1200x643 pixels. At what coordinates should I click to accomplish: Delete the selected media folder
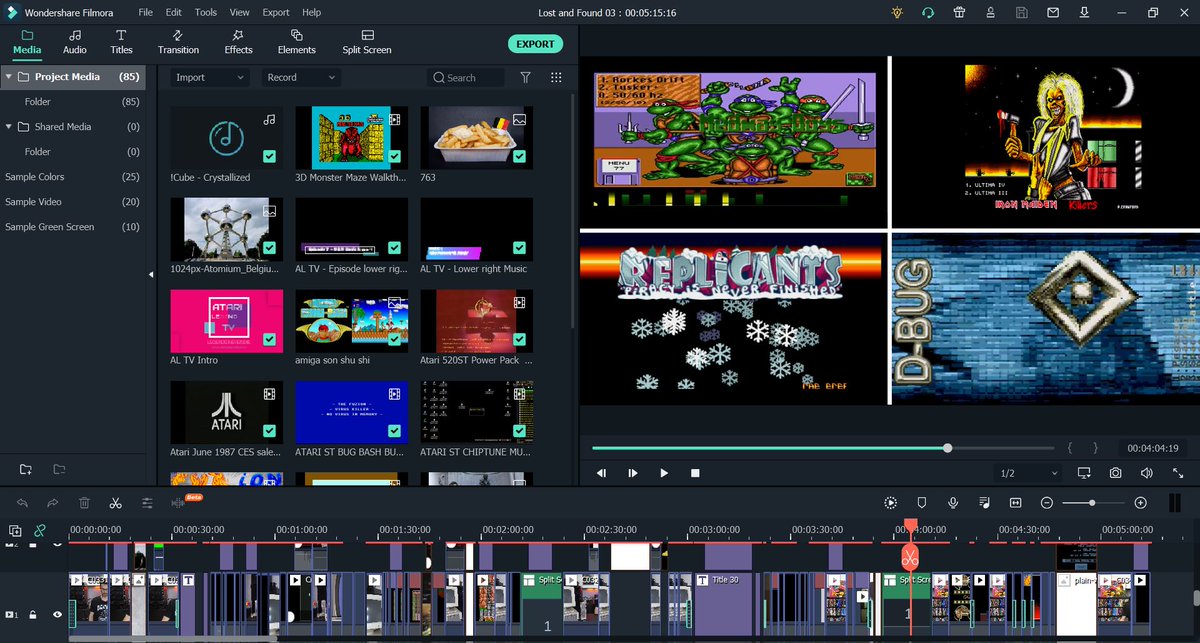coord(59,469)
